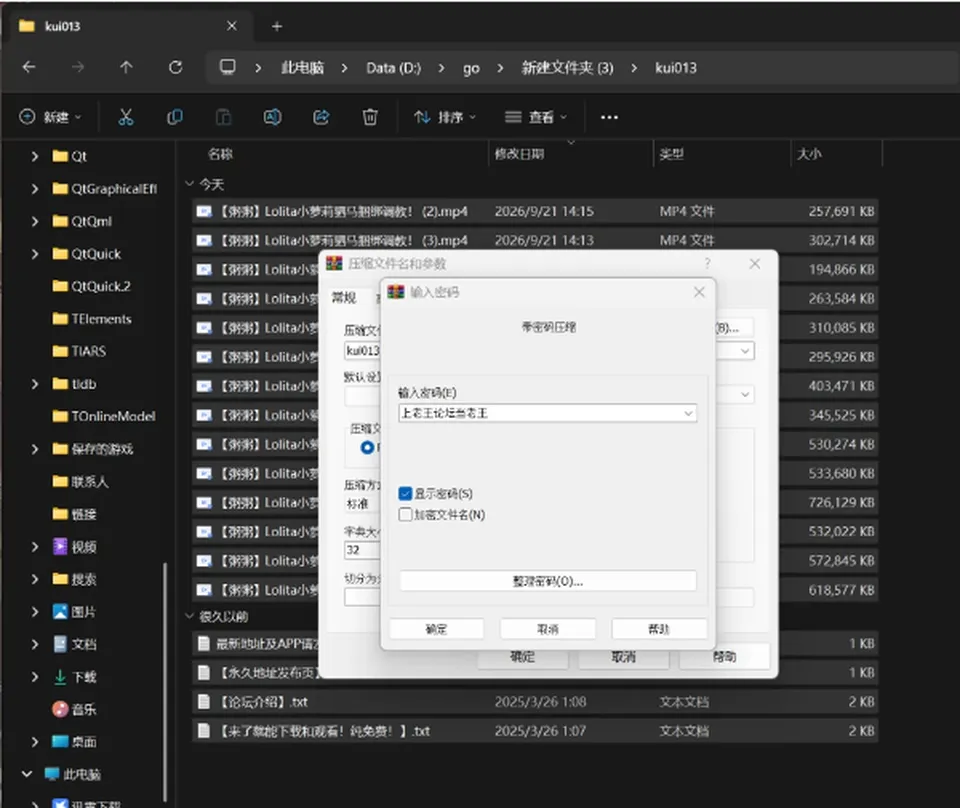Sort by the 类型 column header
The width and height of the screenshot is (960, 808).
click(x=671, y=154)
